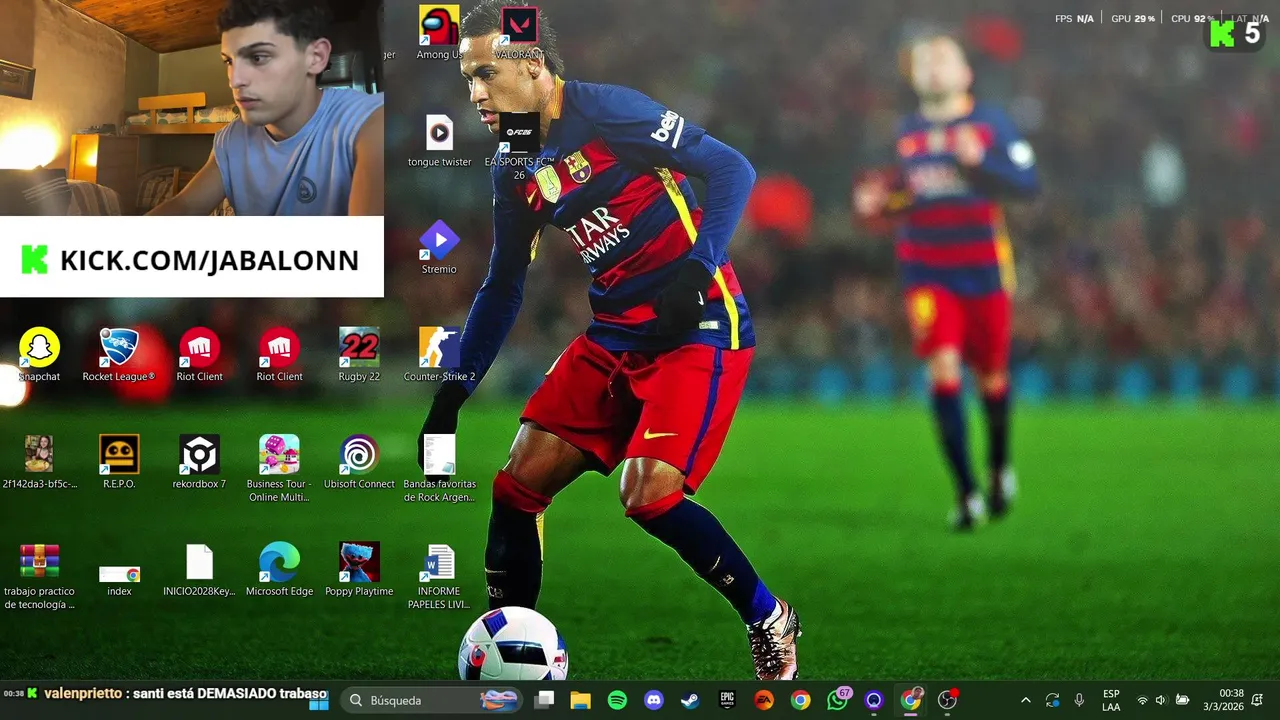Open Steam from the taskbar
1280x720 pixels.
pos(690,700)
